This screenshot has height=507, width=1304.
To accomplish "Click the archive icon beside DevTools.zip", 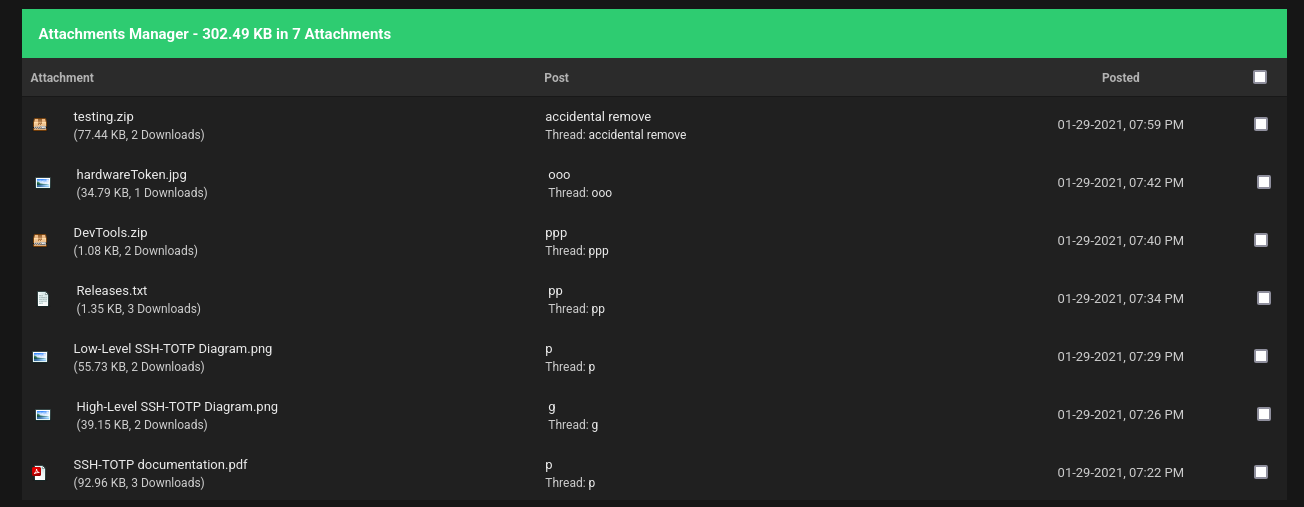I will 40,241.
